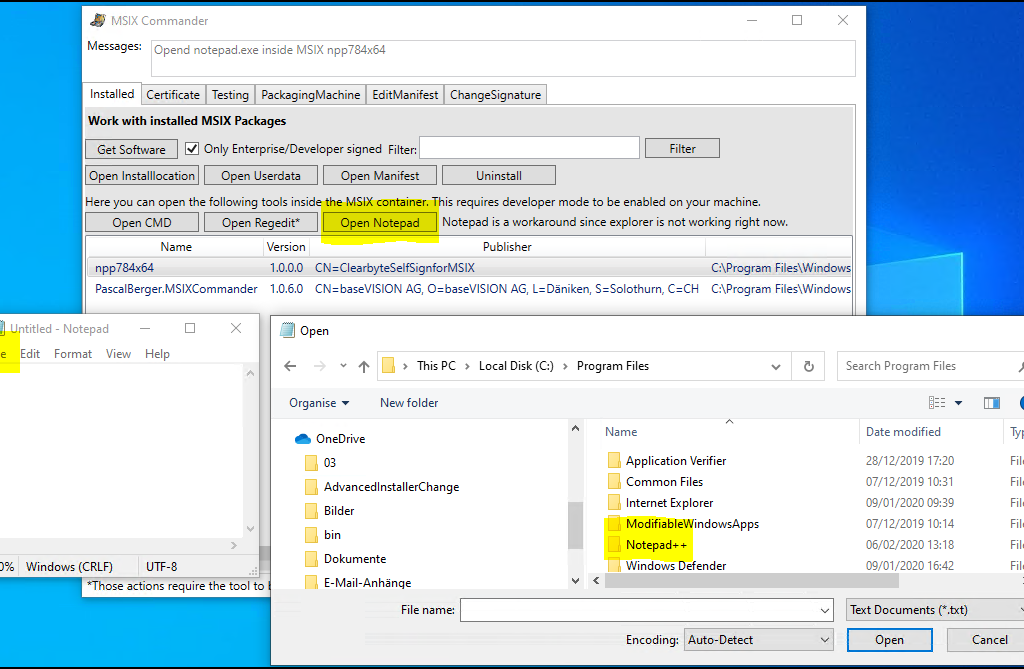Expand the address bar history dropdown
The width and height of the screenshot is (1024, 669).
point(776,367)
